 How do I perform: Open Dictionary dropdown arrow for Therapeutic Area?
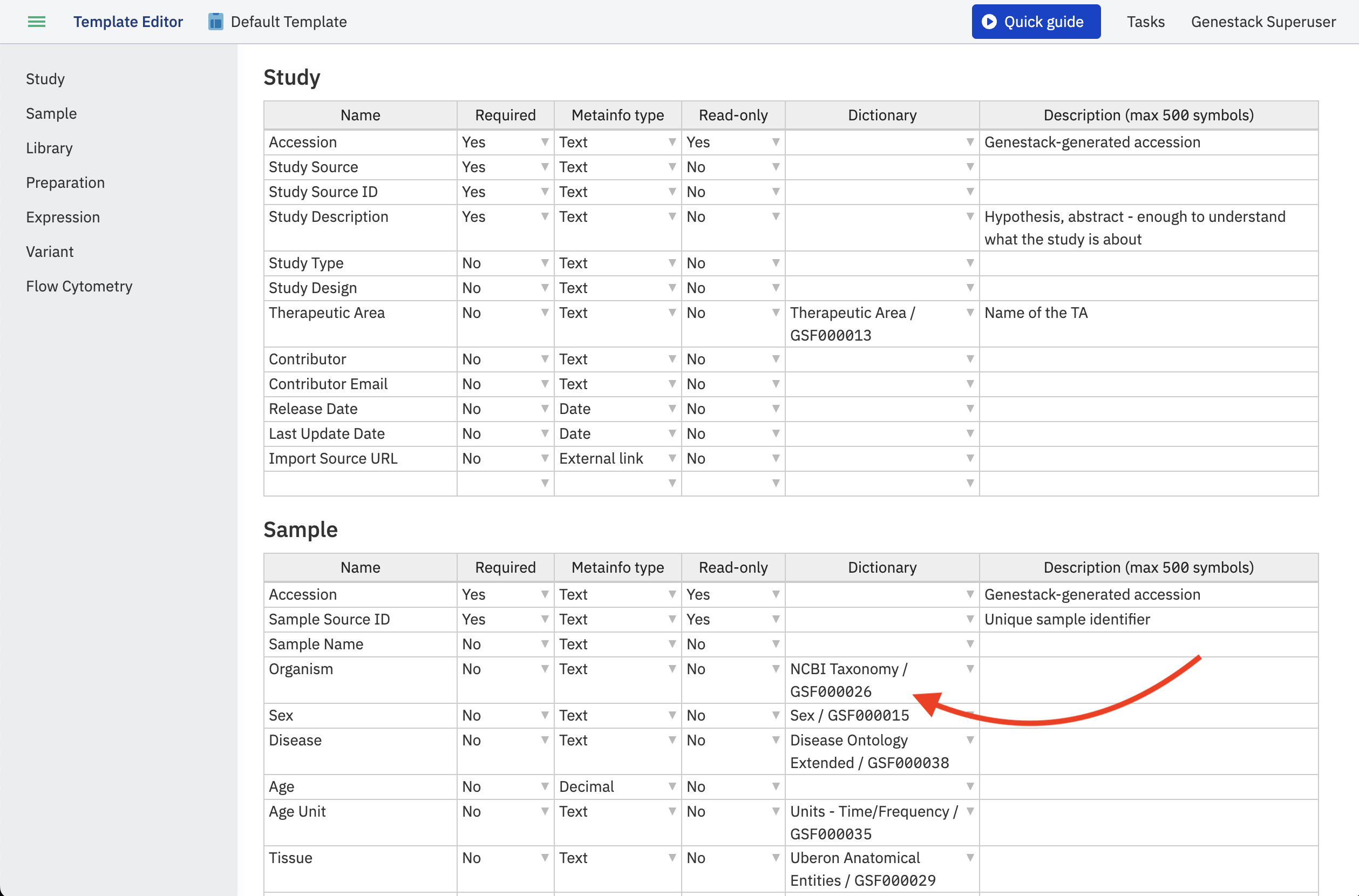coord(969,313)
